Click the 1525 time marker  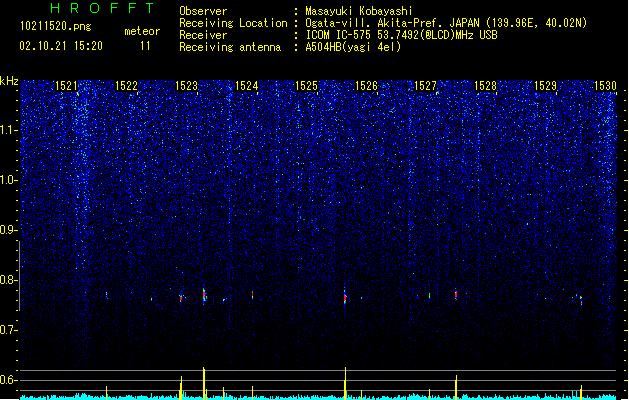click(306, 86)
